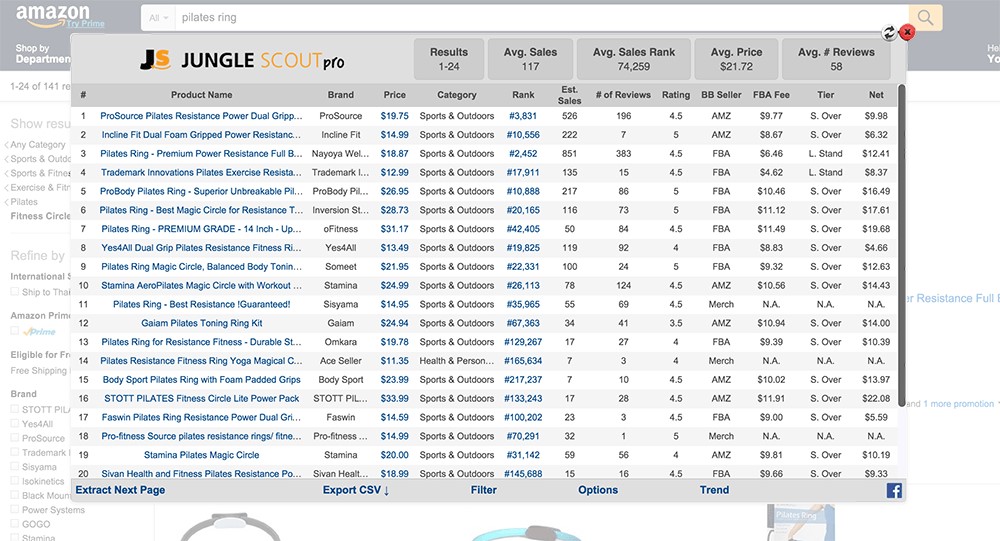Check the Sisyama brand filter
Viewport: 1000px width, 541px height.
click(15, 466)
